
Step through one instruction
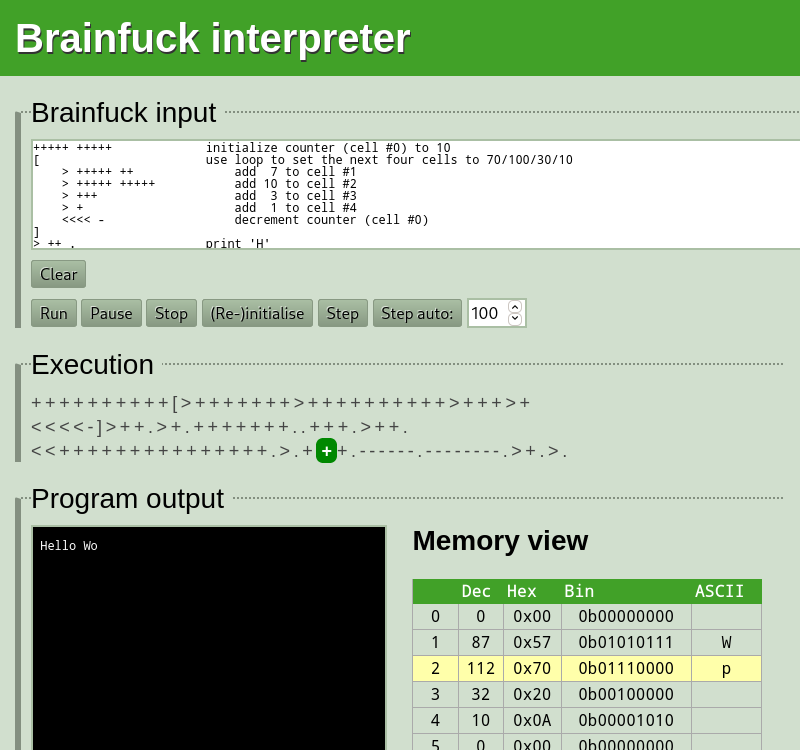coord(342,312)
